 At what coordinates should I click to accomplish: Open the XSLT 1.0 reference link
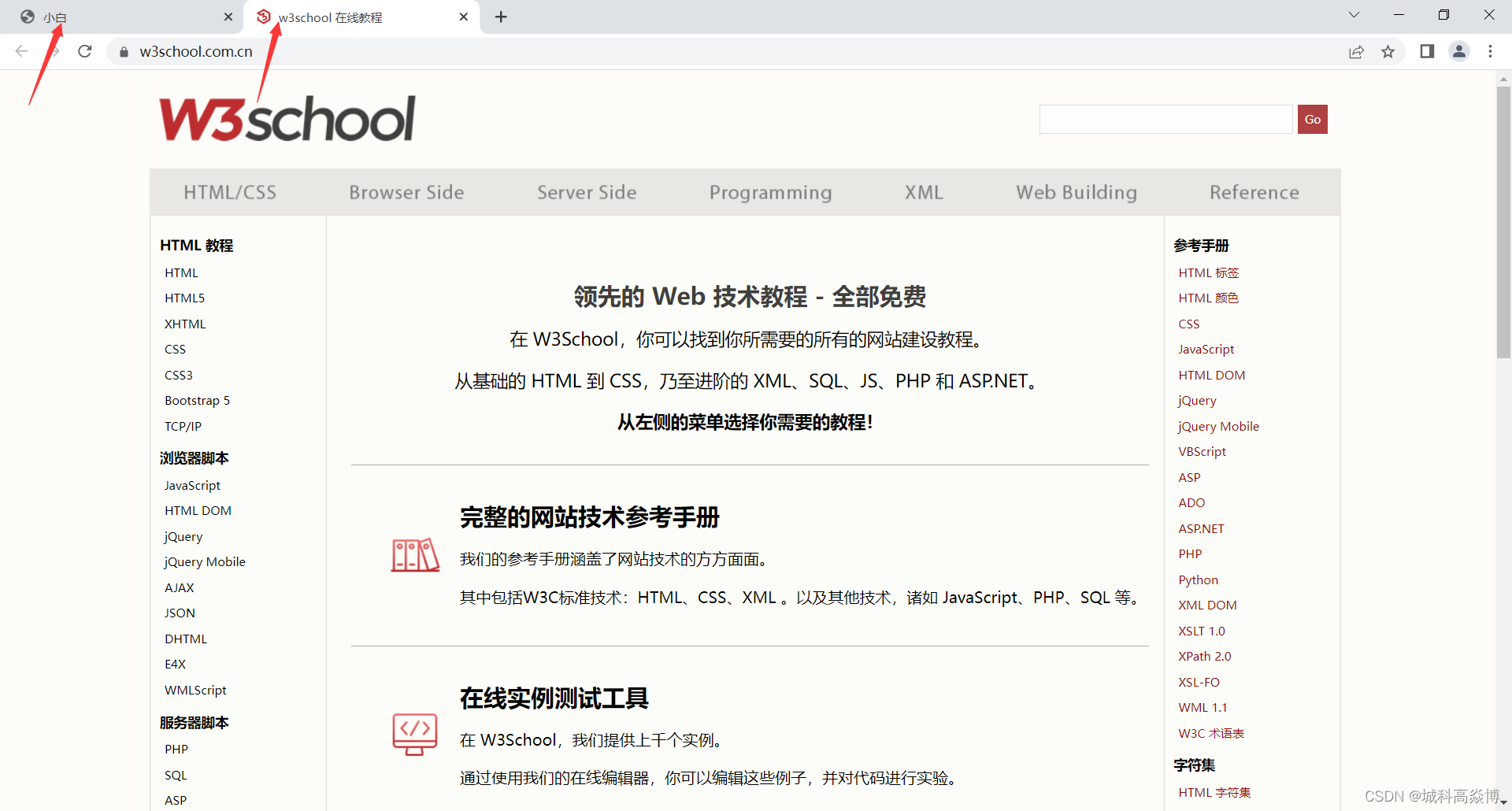tap(1202, 631)
